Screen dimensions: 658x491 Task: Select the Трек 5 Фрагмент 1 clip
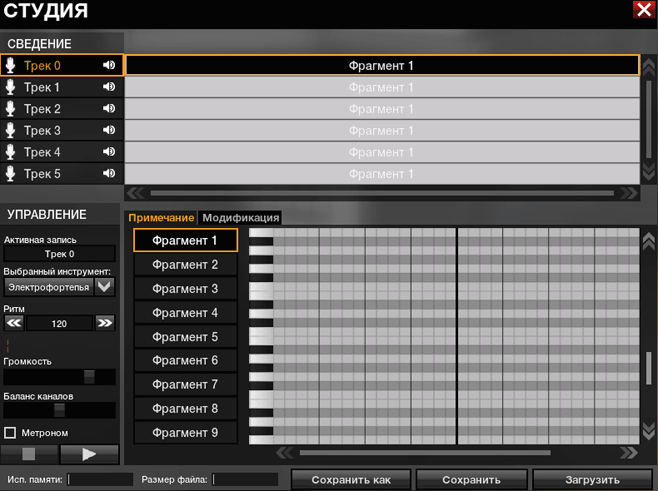(x=382, y=174)
